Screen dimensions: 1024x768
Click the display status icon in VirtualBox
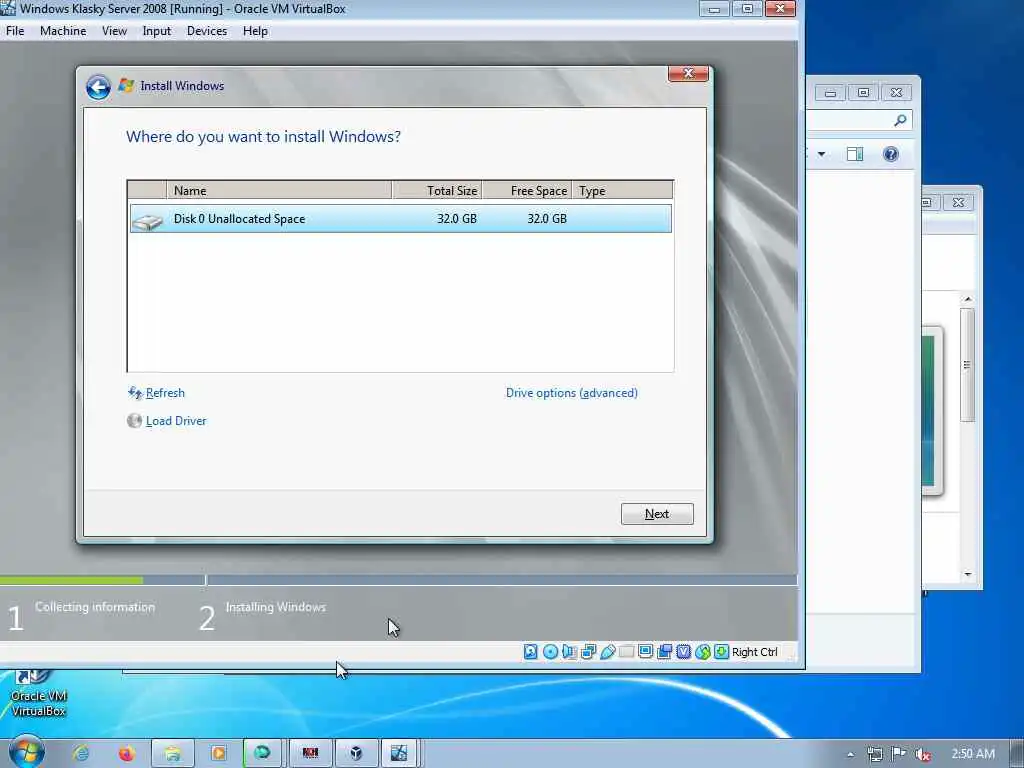(645, 651)
